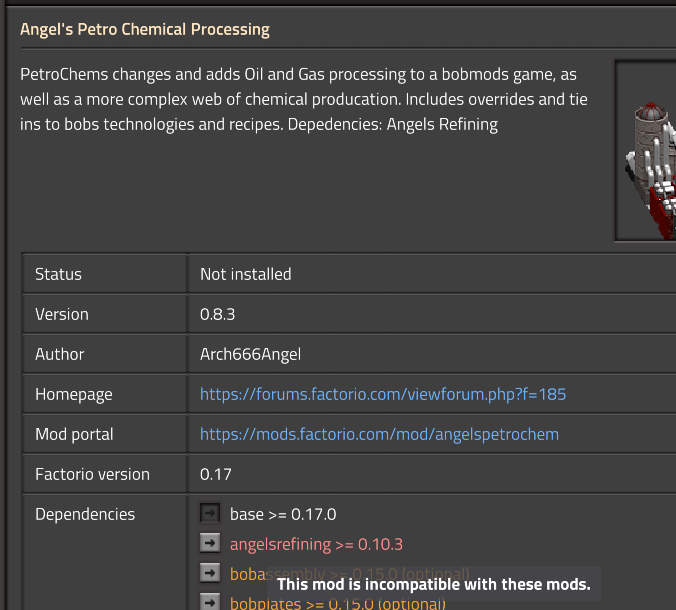Click arrow icon next to base dependency
This screenshot has width=676, height=610.
tap(210, 513)
